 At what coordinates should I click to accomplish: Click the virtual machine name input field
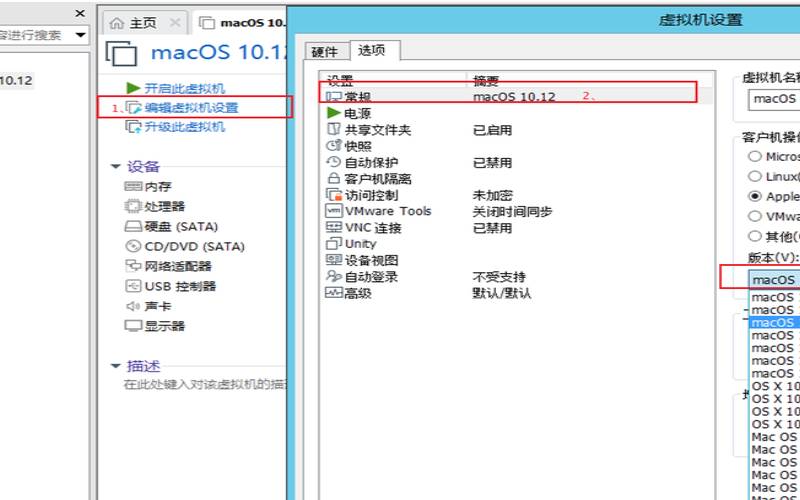click(774, 99)
